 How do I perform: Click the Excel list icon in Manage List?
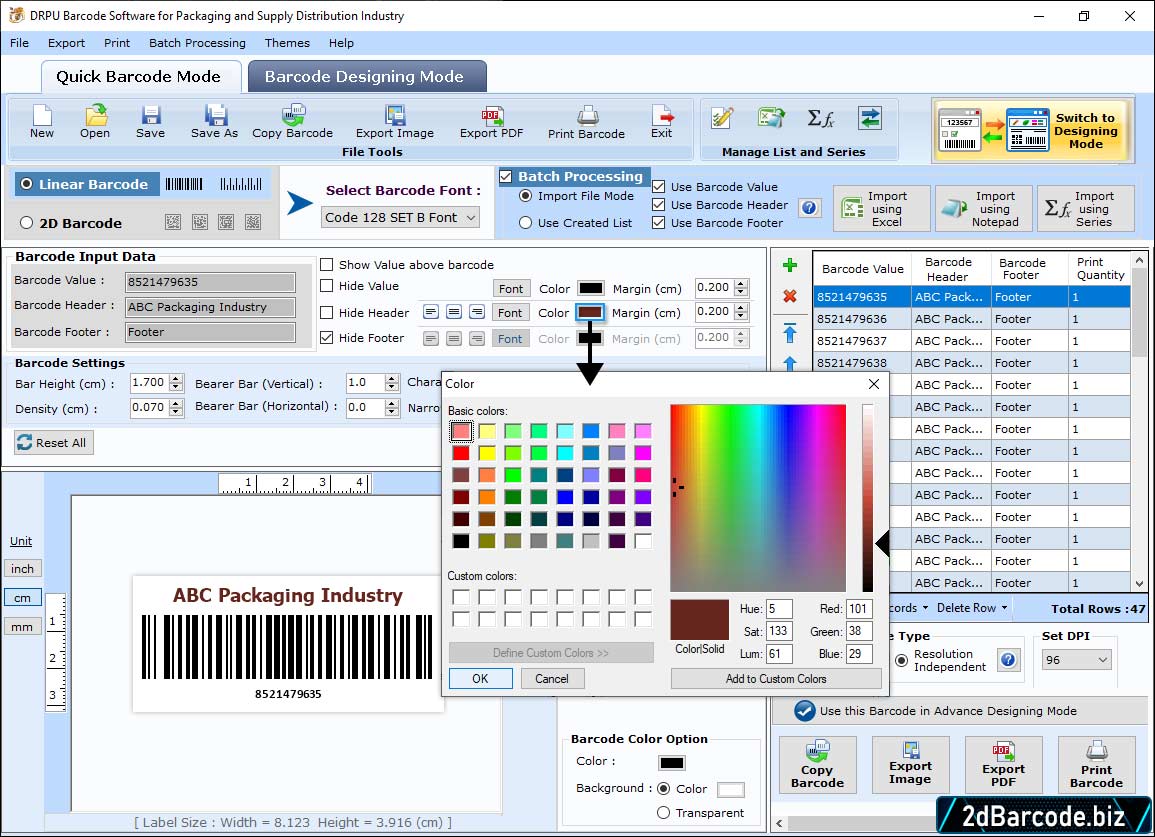coord(770,118)
